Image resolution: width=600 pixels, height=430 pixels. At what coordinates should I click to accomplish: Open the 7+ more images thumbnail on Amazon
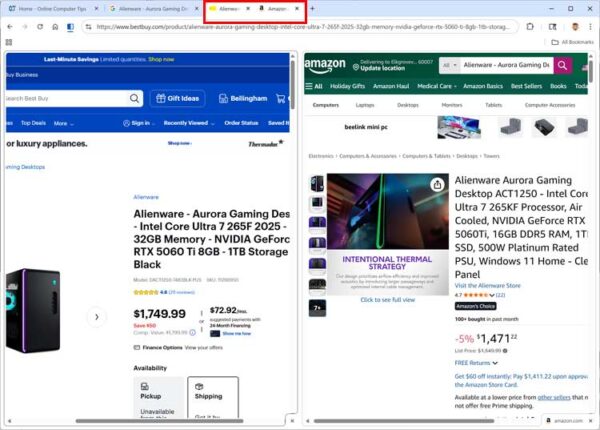tap(317, 308)
